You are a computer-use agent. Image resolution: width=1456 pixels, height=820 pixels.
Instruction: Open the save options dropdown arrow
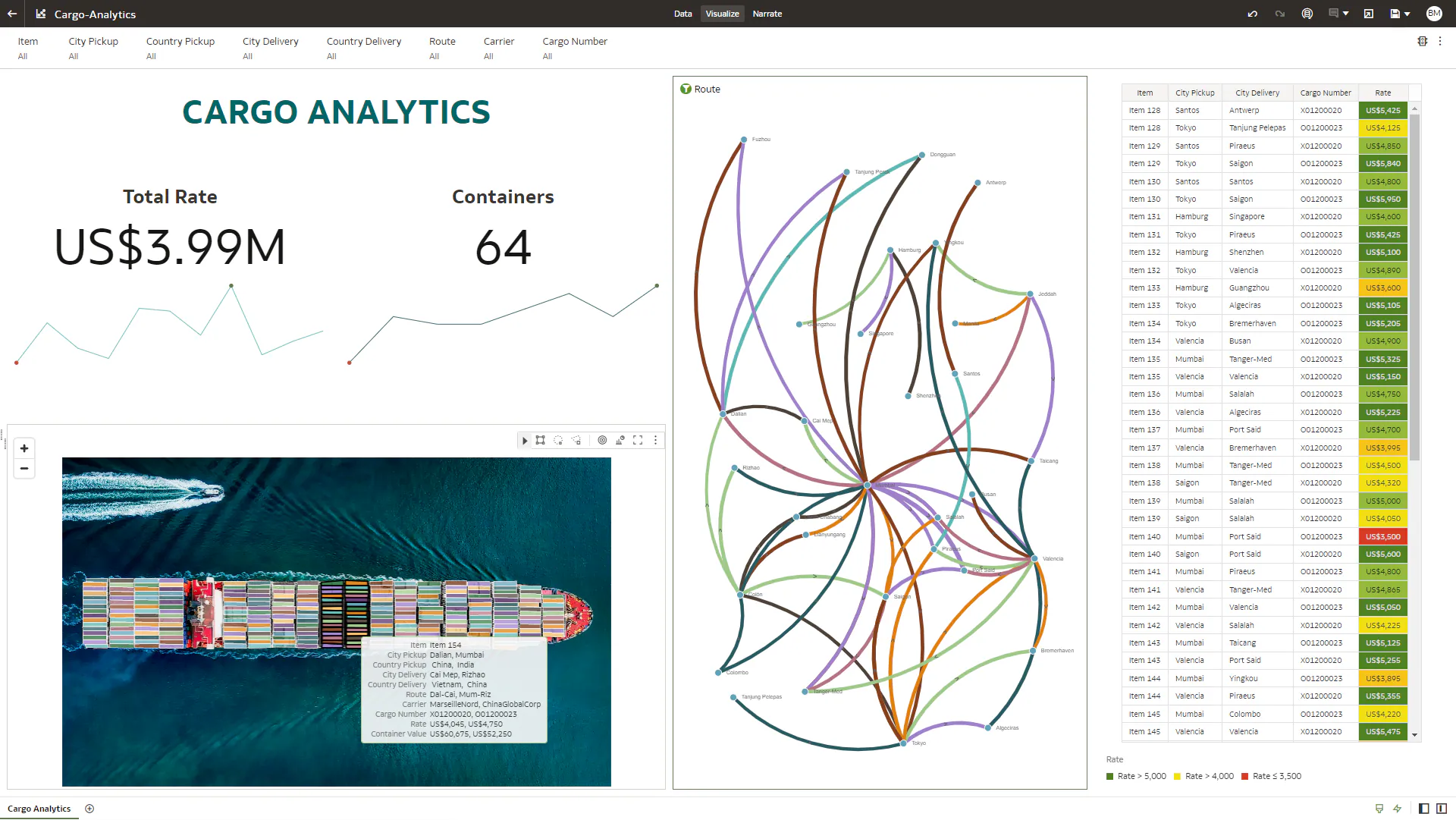[x=1407, y=14]
